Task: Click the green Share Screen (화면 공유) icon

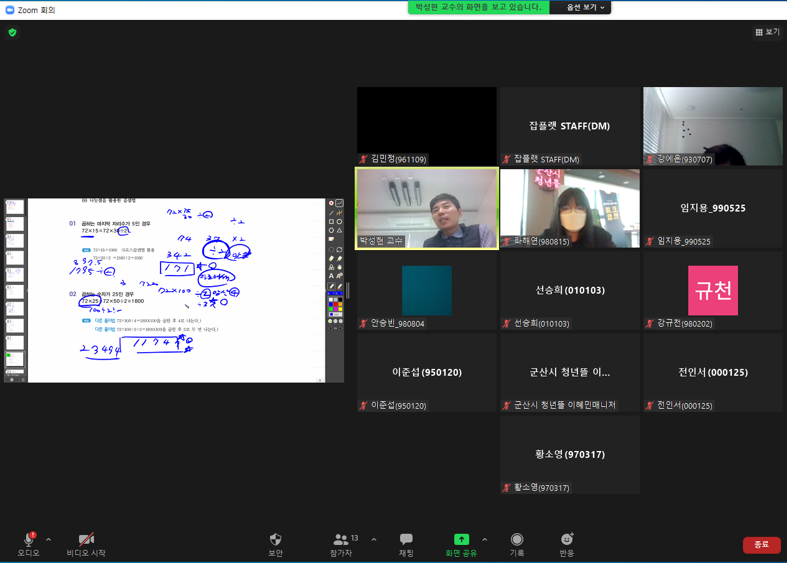Action: (x=461, y=540)
